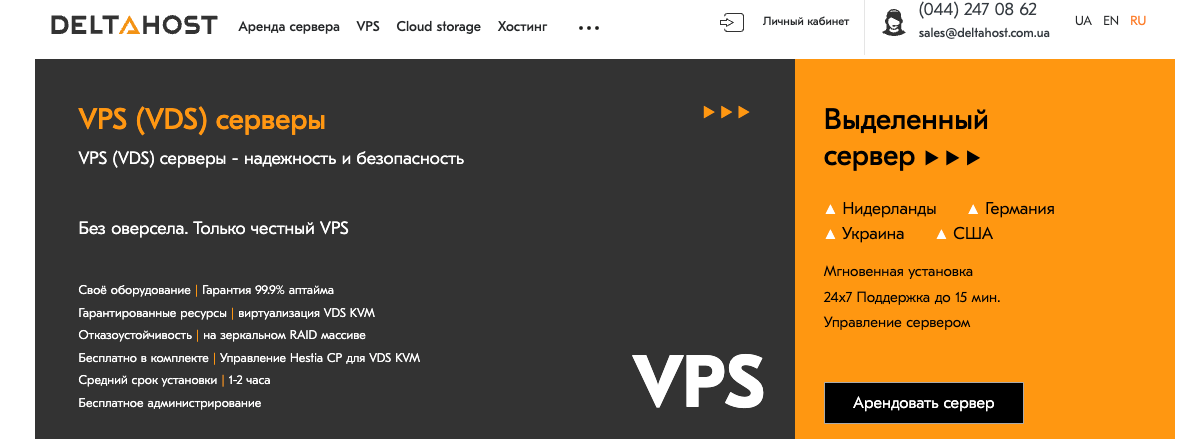Click the Арендовать сервер button
Image resolution: width=1187 pixels, height=448 pixels.
(x=924, y=403)
